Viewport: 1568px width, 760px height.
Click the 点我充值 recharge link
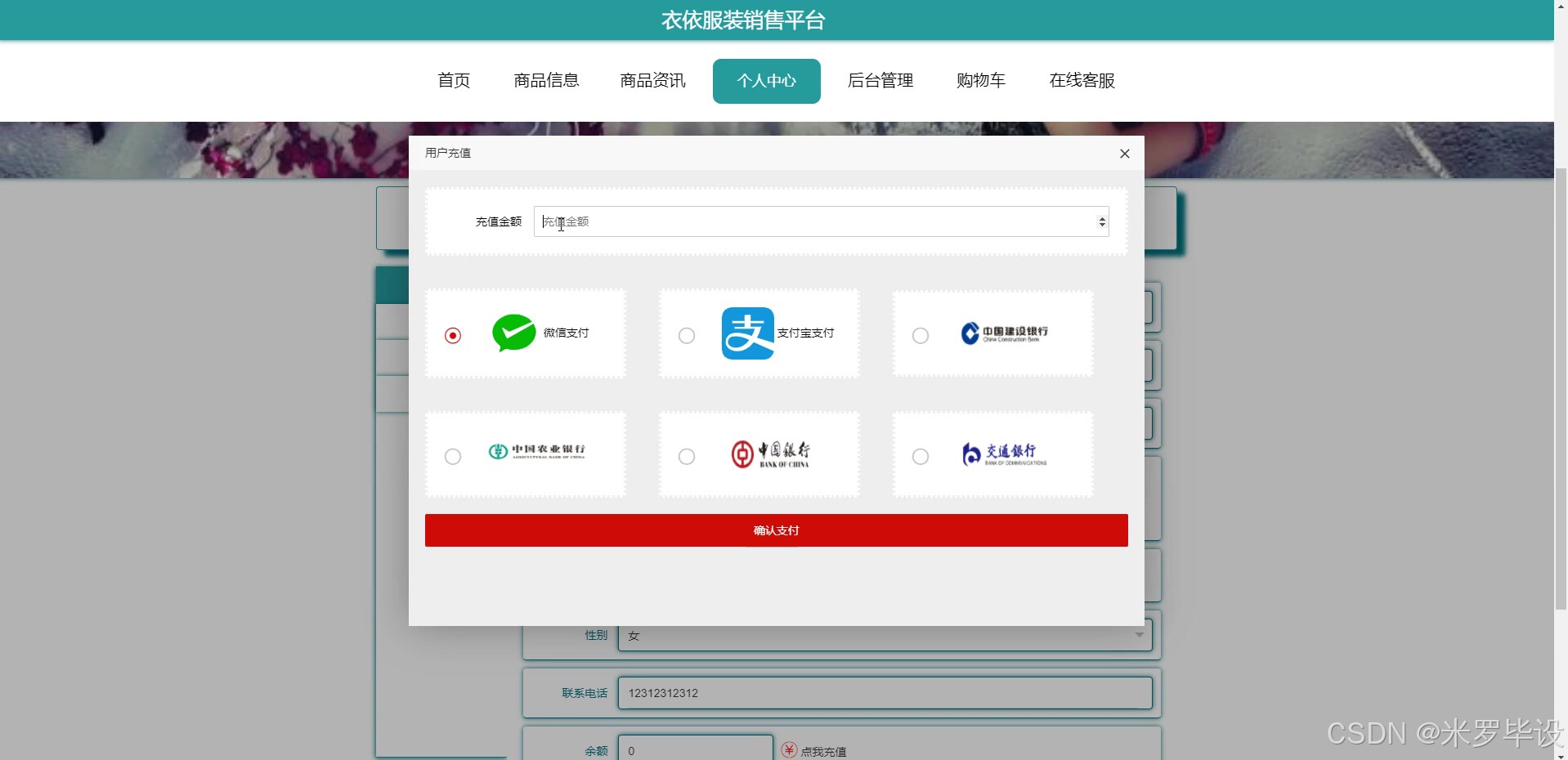coord(822,750)
